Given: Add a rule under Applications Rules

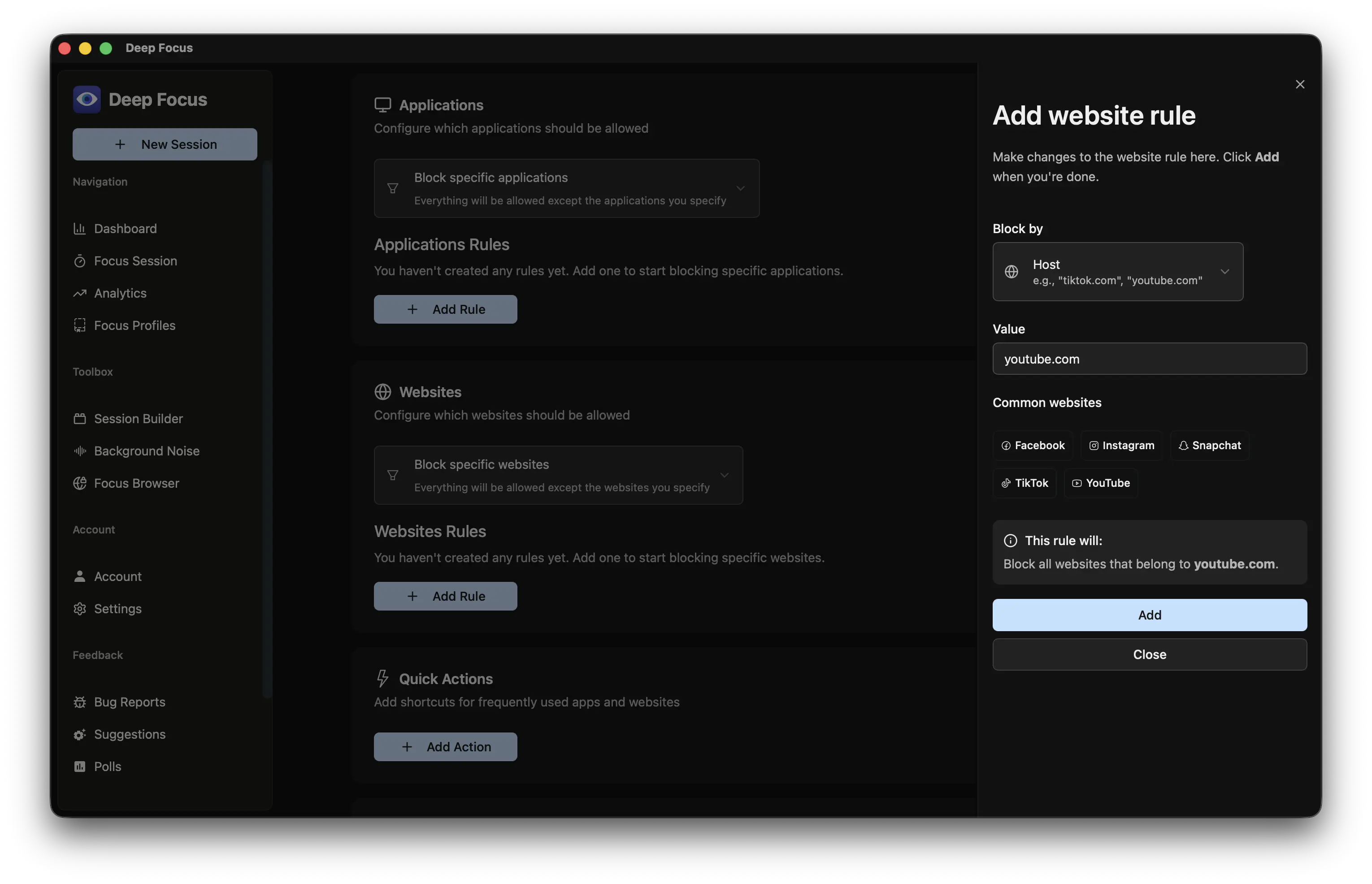Looking at the screenshot, I should 446,309.
